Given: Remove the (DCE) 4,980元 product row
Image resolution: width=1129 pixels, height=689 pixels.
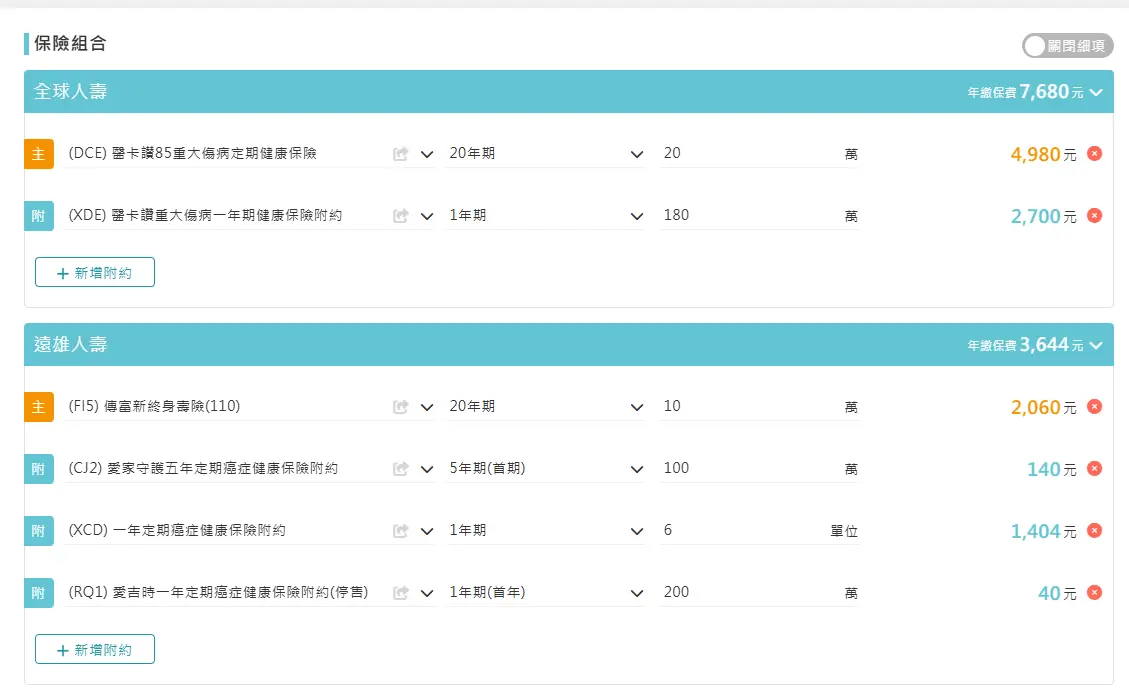Looking at the screenshot, I should pos(1094,153).
